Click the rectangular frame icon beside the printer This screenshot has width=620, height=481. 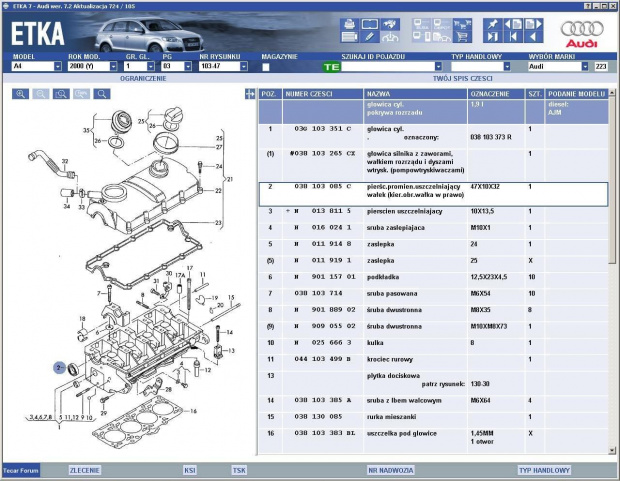coord(370,24)
